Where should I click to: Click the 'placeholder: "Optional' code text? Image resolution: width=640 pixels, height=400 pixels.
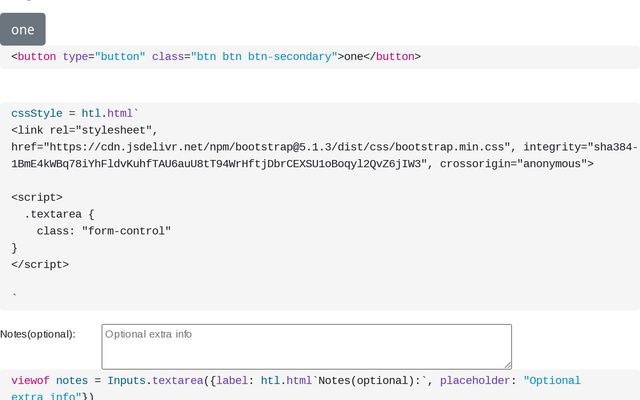(510, 380)
